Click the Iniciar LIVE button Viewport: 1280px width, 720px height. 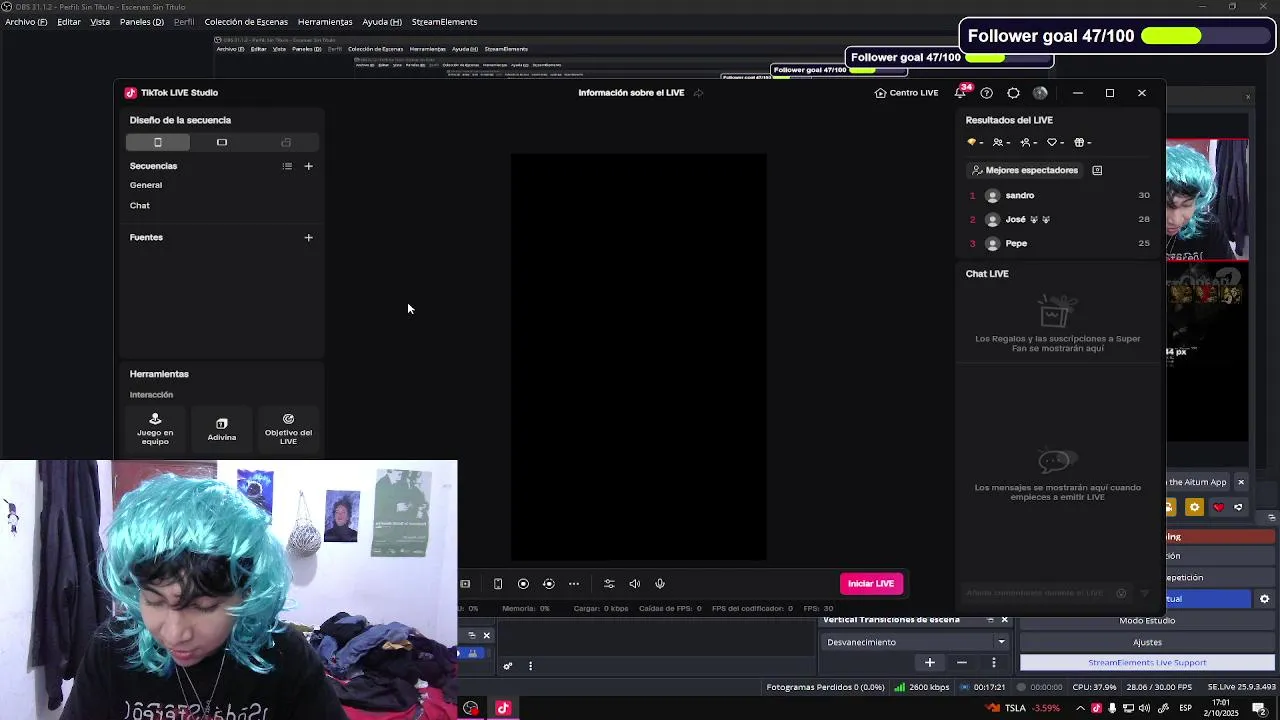click(x=871, y=584)
